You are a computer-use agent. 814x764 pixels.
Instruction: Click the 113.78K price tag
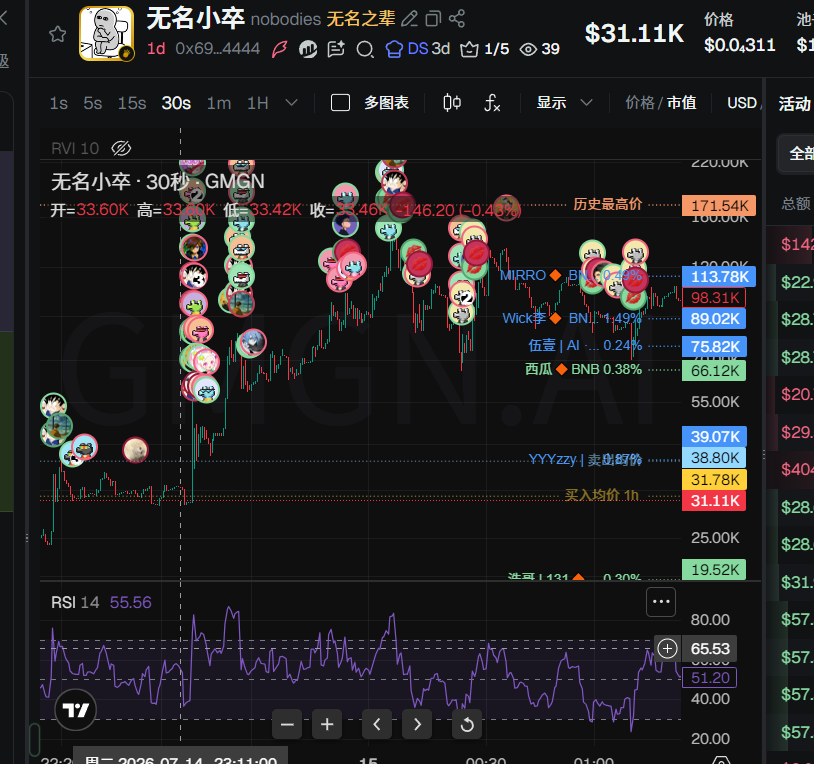[x=719, y=277]
